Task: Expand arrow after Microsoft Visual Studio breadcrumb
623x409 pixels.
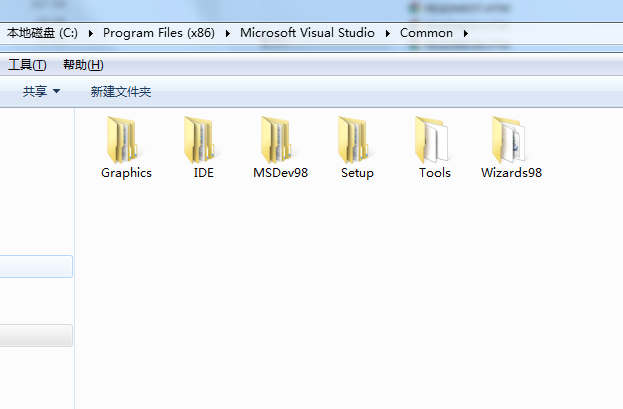Action: [x=387, y=33]
